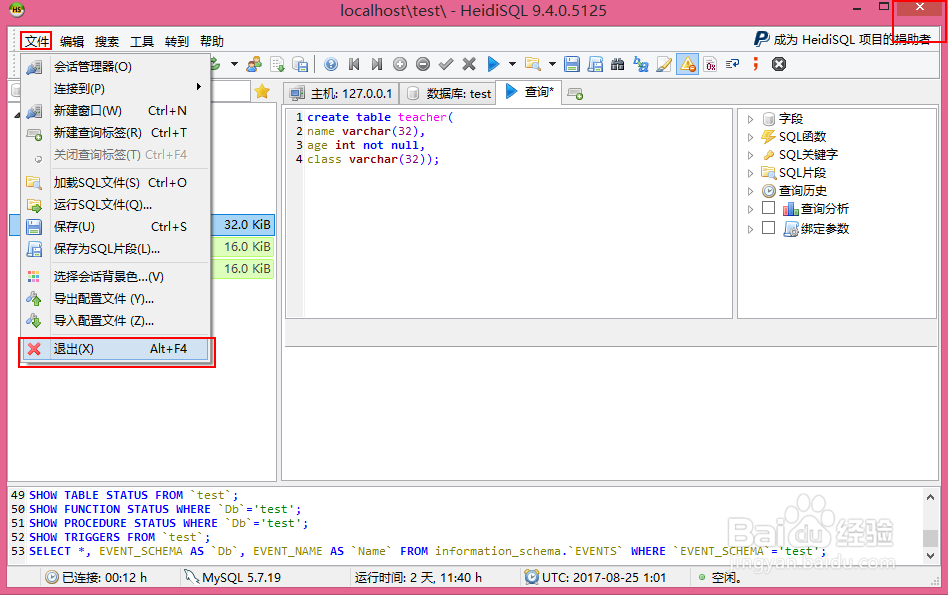948x595 pixels.
Task: Select 会话管理器(O) menu entry
Action: click(x=116, y=67)
